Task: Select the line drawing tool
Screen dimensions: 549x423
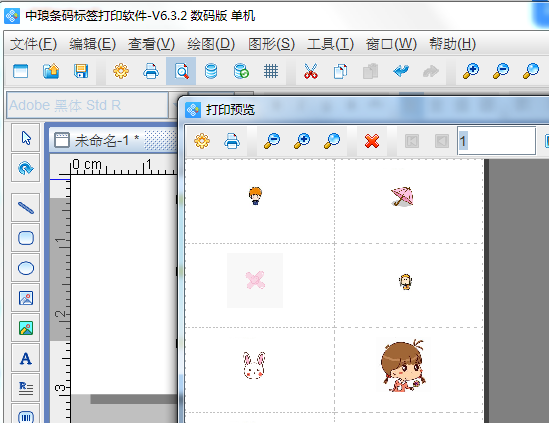Action: pyautogui.click(x=26, y=208)
